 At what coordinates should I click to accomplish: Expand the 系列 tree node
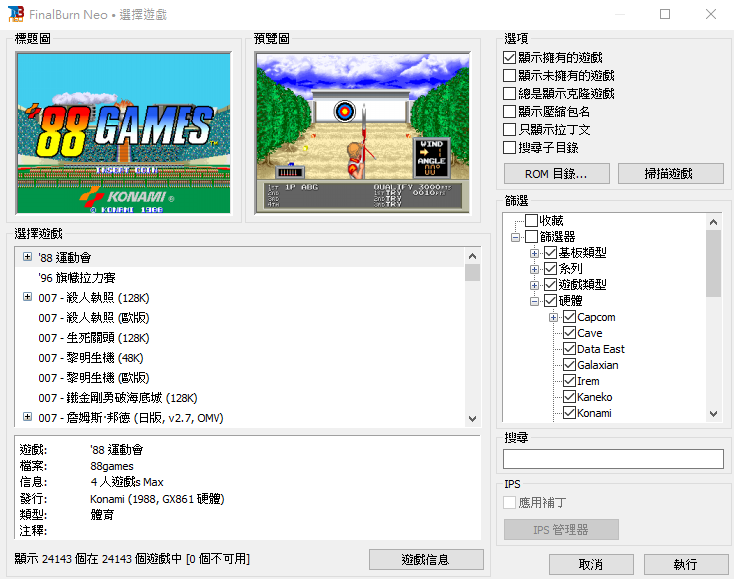[x=534, y=269]
